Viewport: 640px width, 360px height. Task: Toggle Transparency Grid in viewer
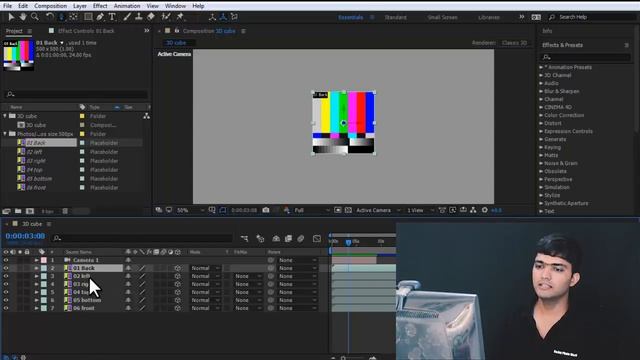pos(348,210)
